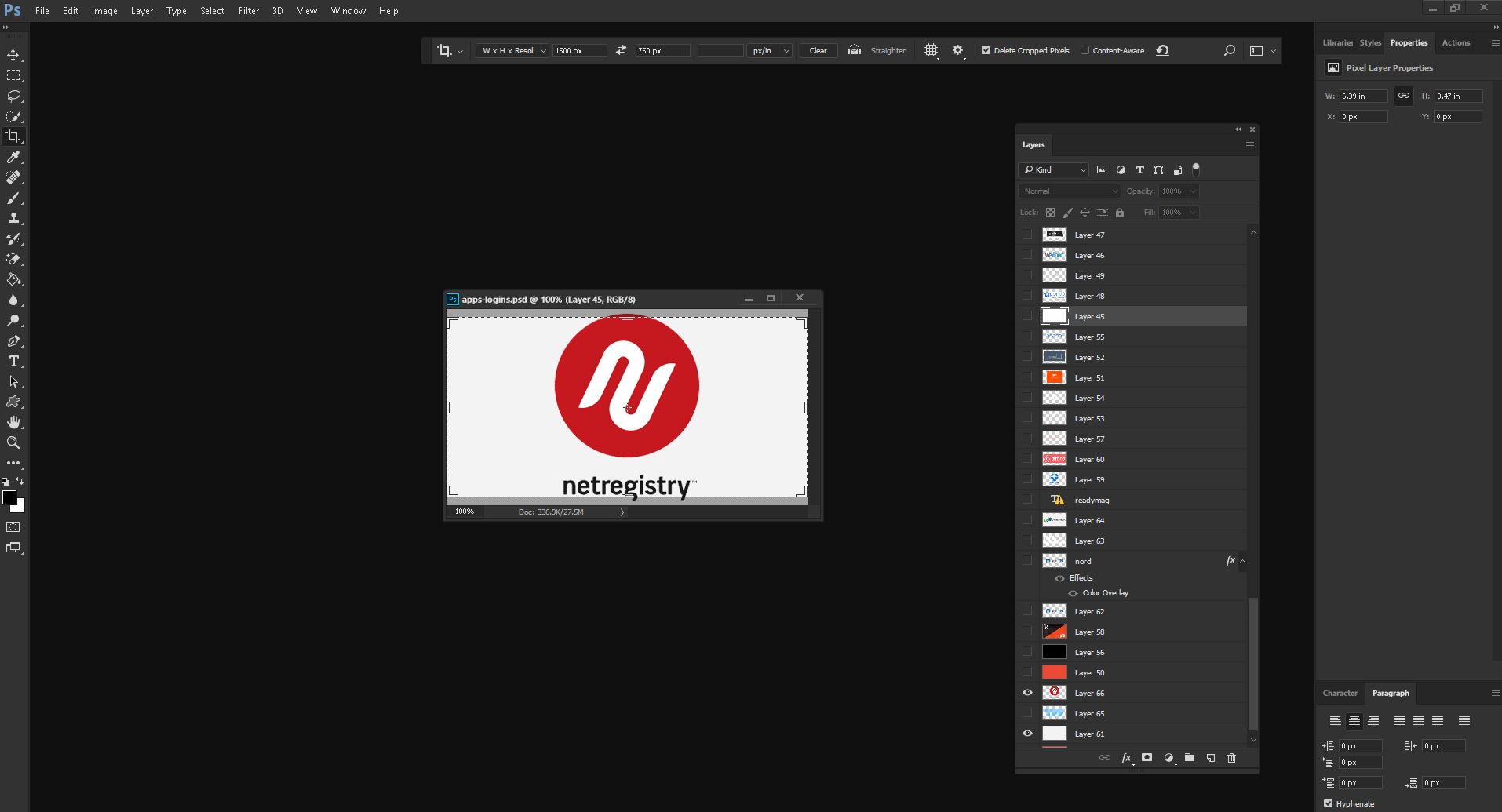Select the Dodge tool

pos(13,320)
